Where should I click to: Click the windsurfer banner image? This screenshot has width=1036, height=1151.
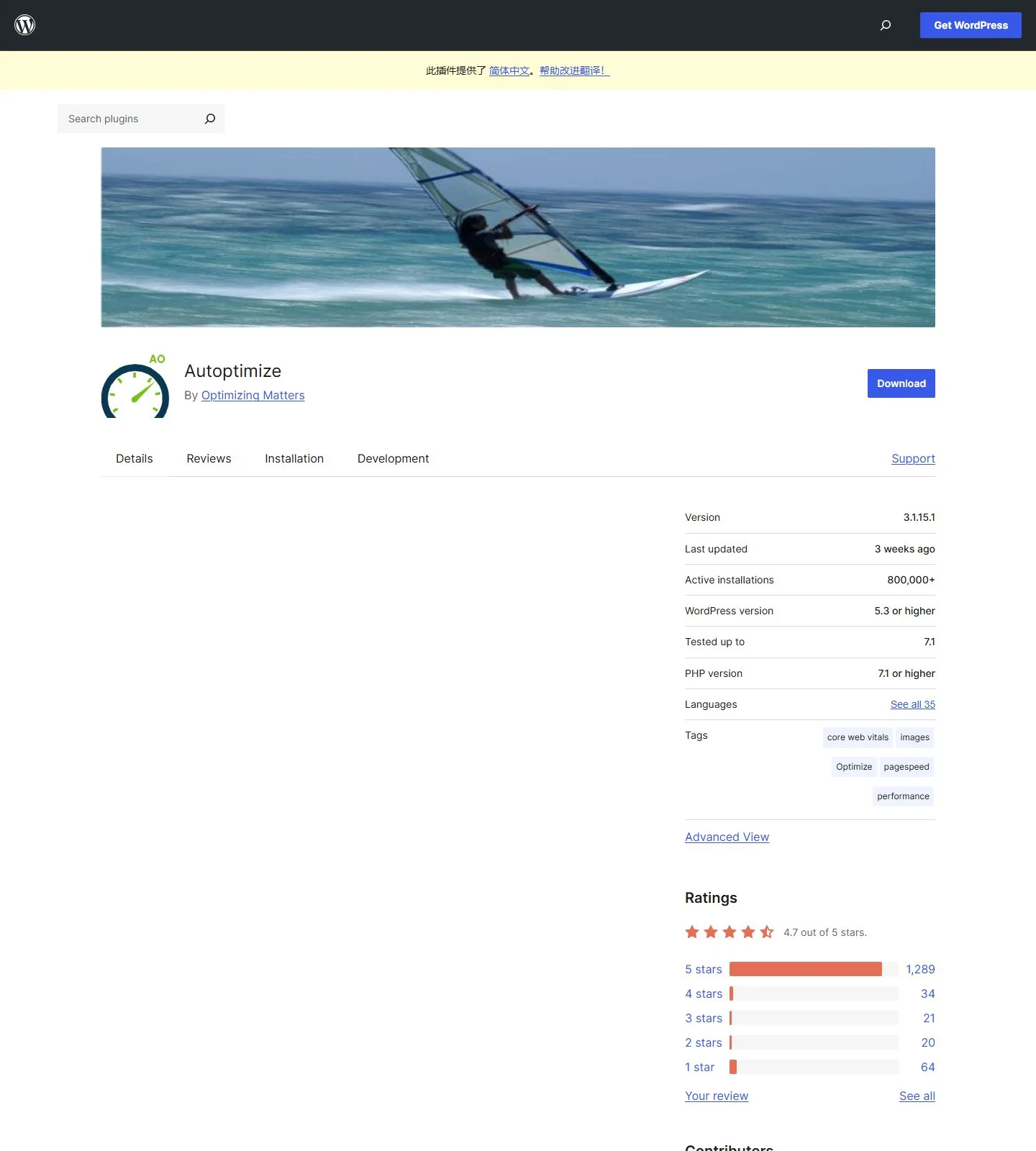(518, 237)
